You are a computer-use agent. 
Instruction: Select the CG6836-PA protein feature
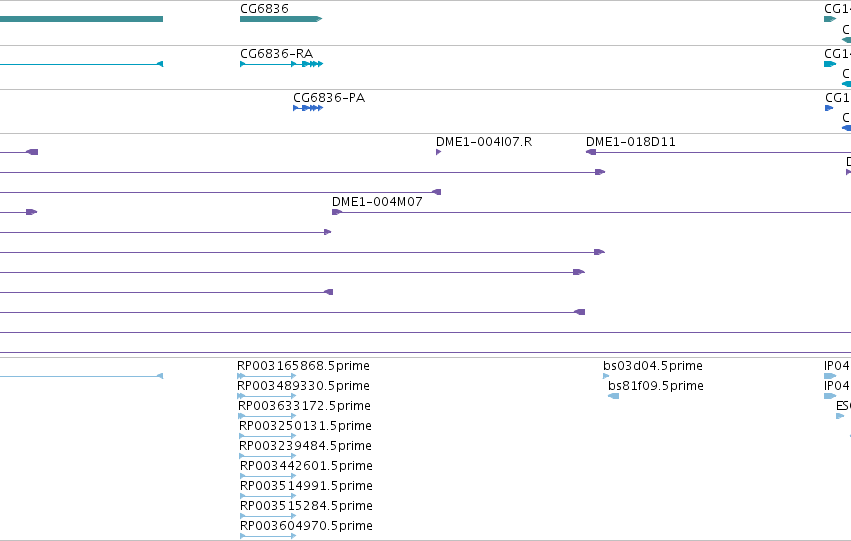click(308, 108)
